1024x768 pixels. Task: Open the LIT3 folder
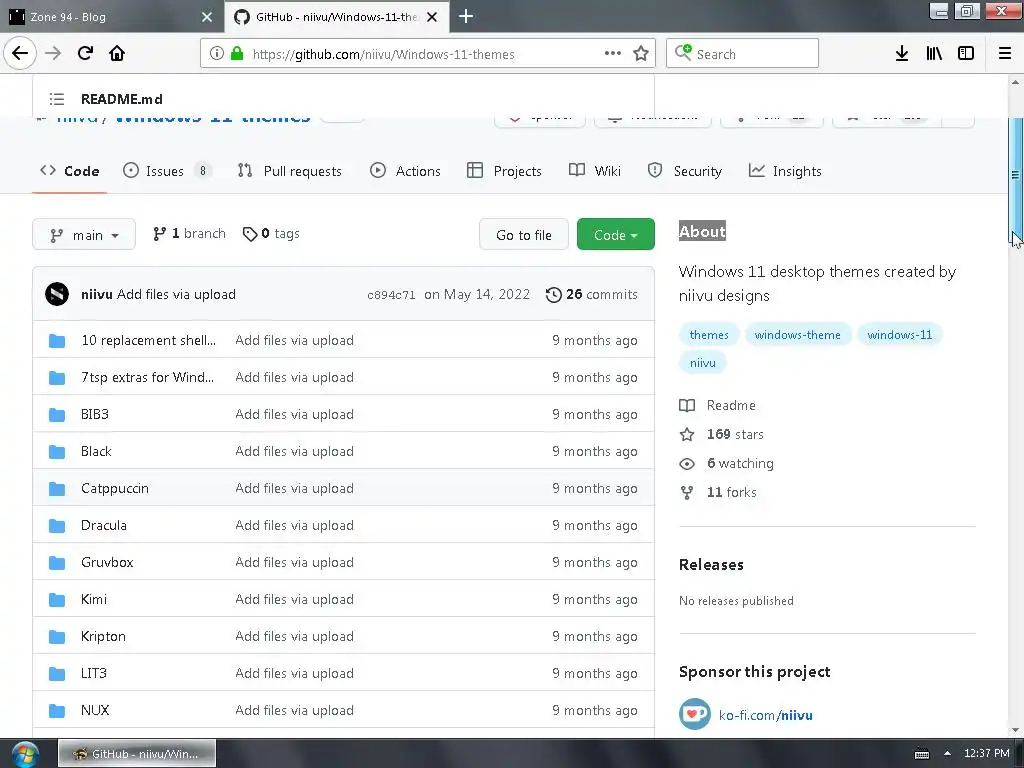coord(93,673)
